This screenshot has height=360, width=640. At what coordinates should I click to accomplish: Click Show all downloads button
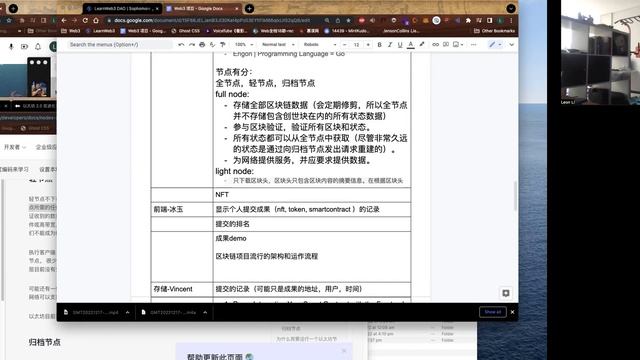click(x=493, y=312)
